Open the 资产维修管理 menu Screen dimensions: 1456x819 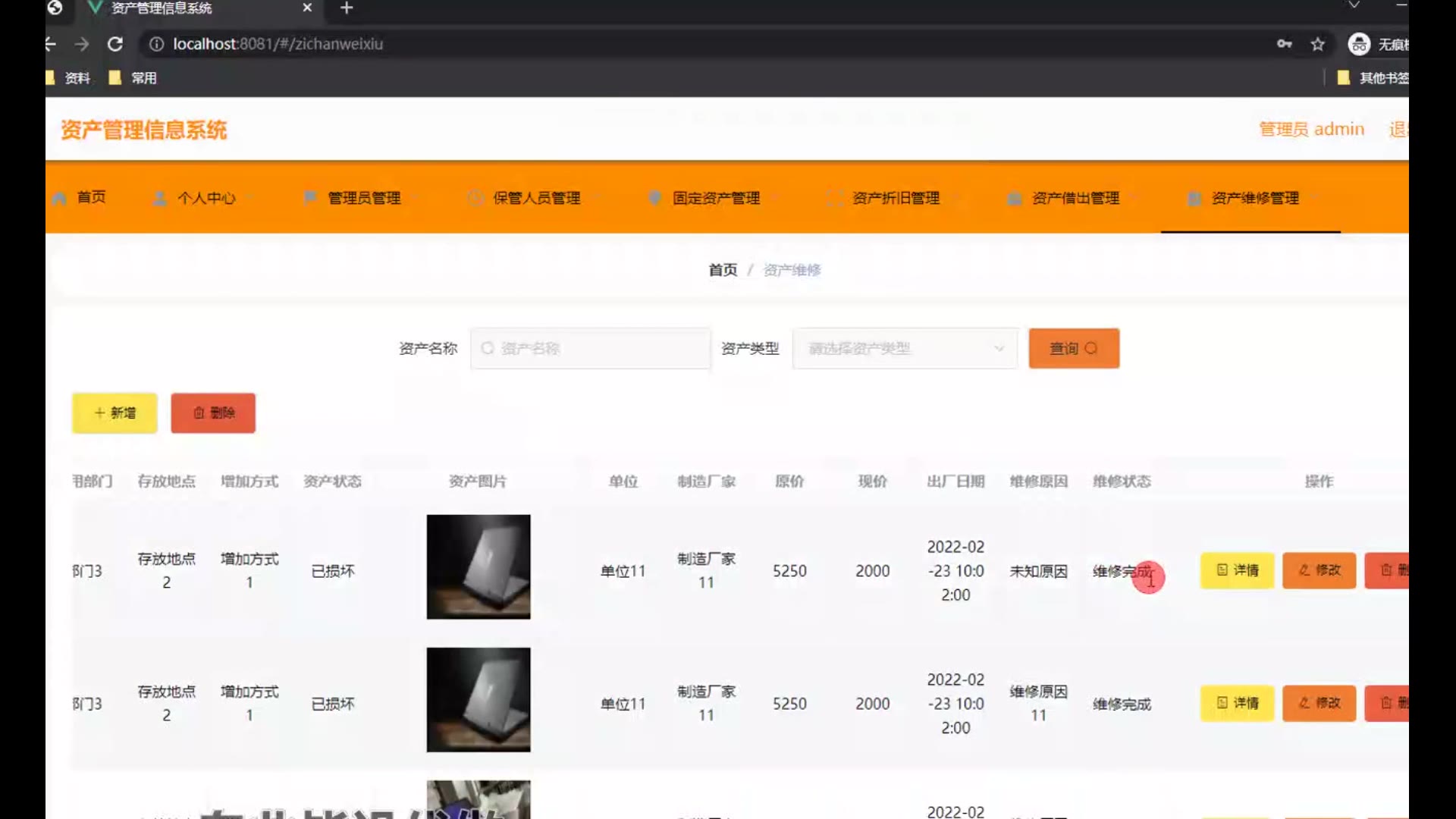(x=1255, y=198)
